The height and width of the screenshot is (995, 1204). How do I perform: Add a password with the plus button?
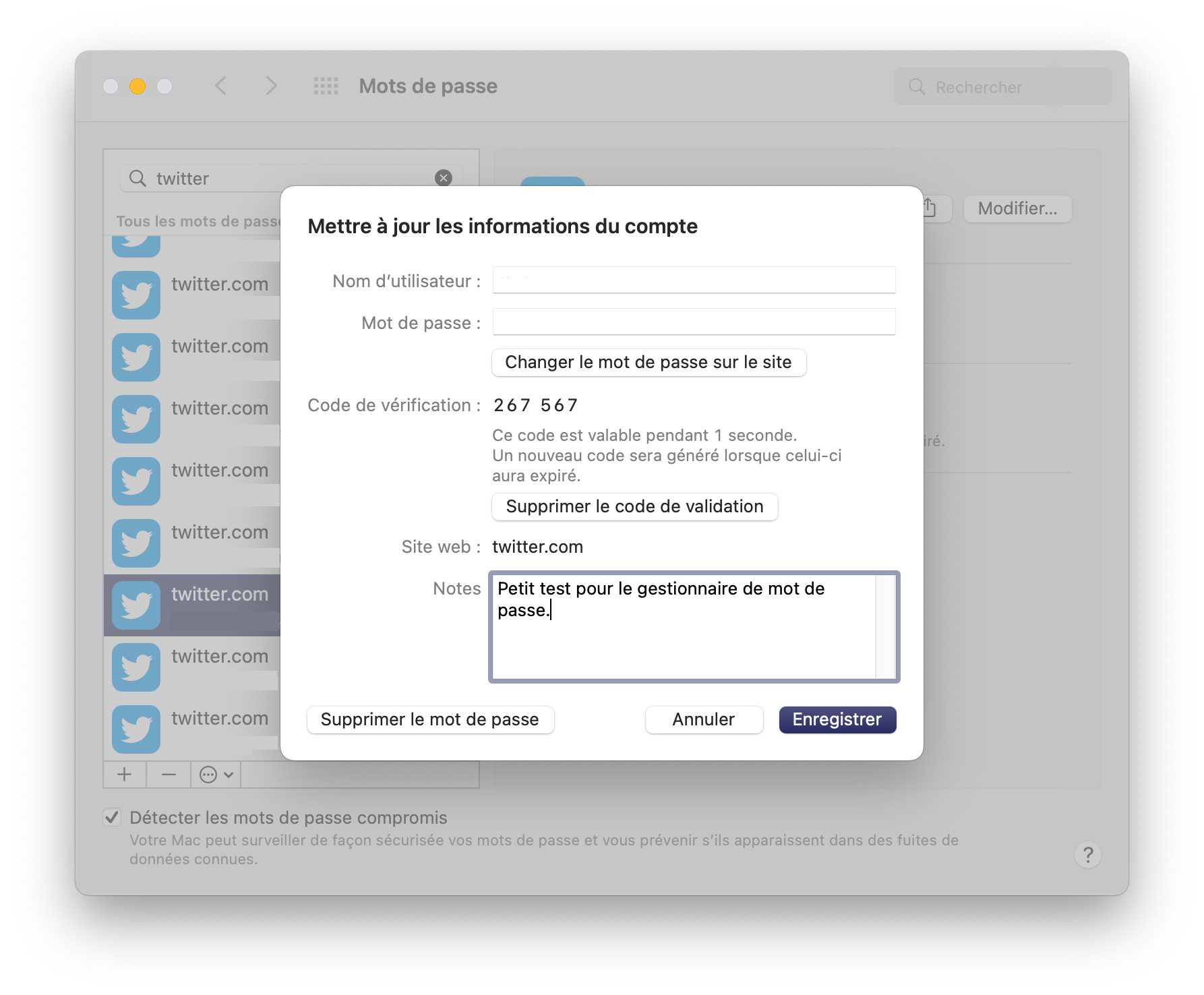click(125, 775)
